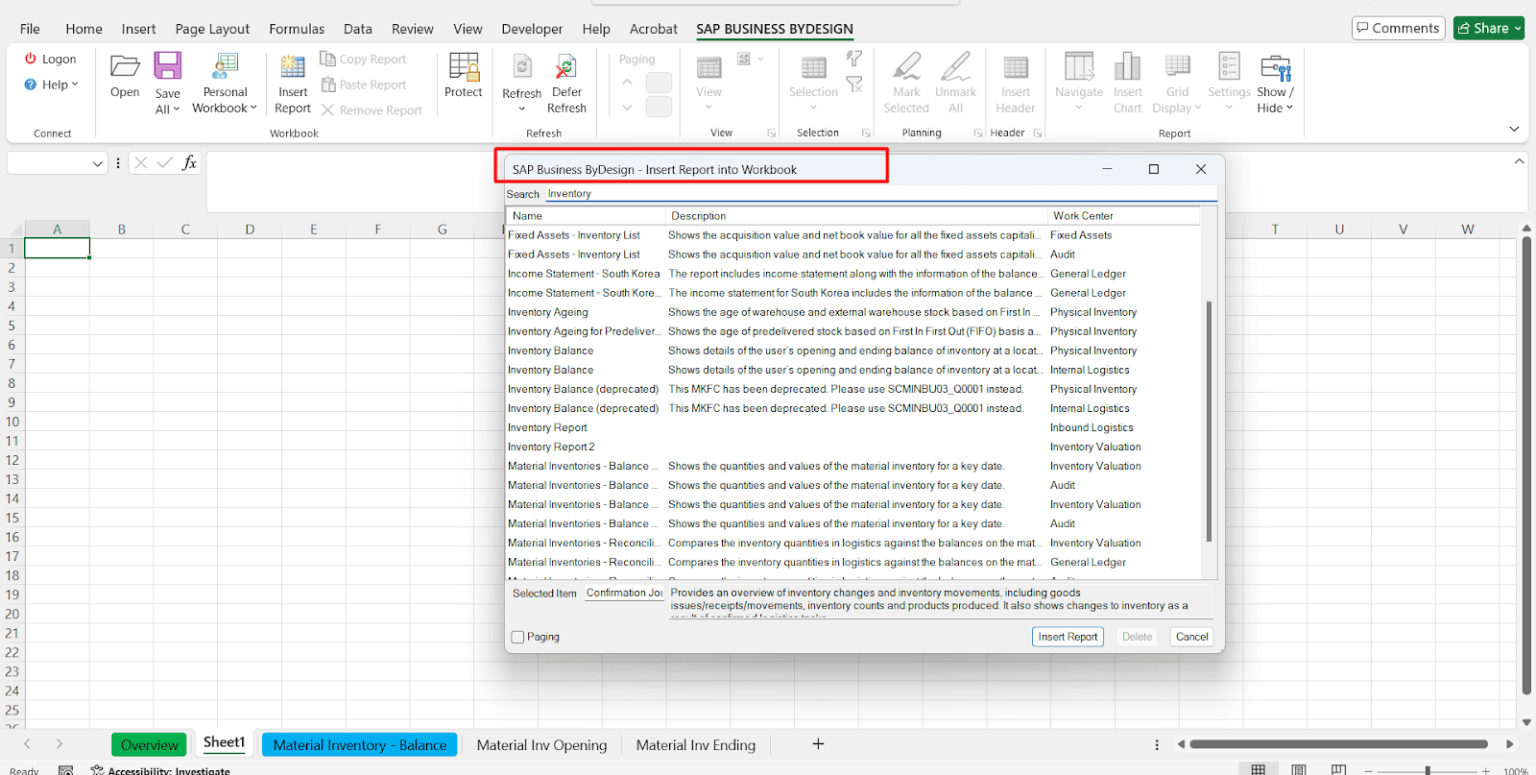Open the Planning group dialog launcher
Viewport: 1536px width, 775px height.
click(977, 133)
